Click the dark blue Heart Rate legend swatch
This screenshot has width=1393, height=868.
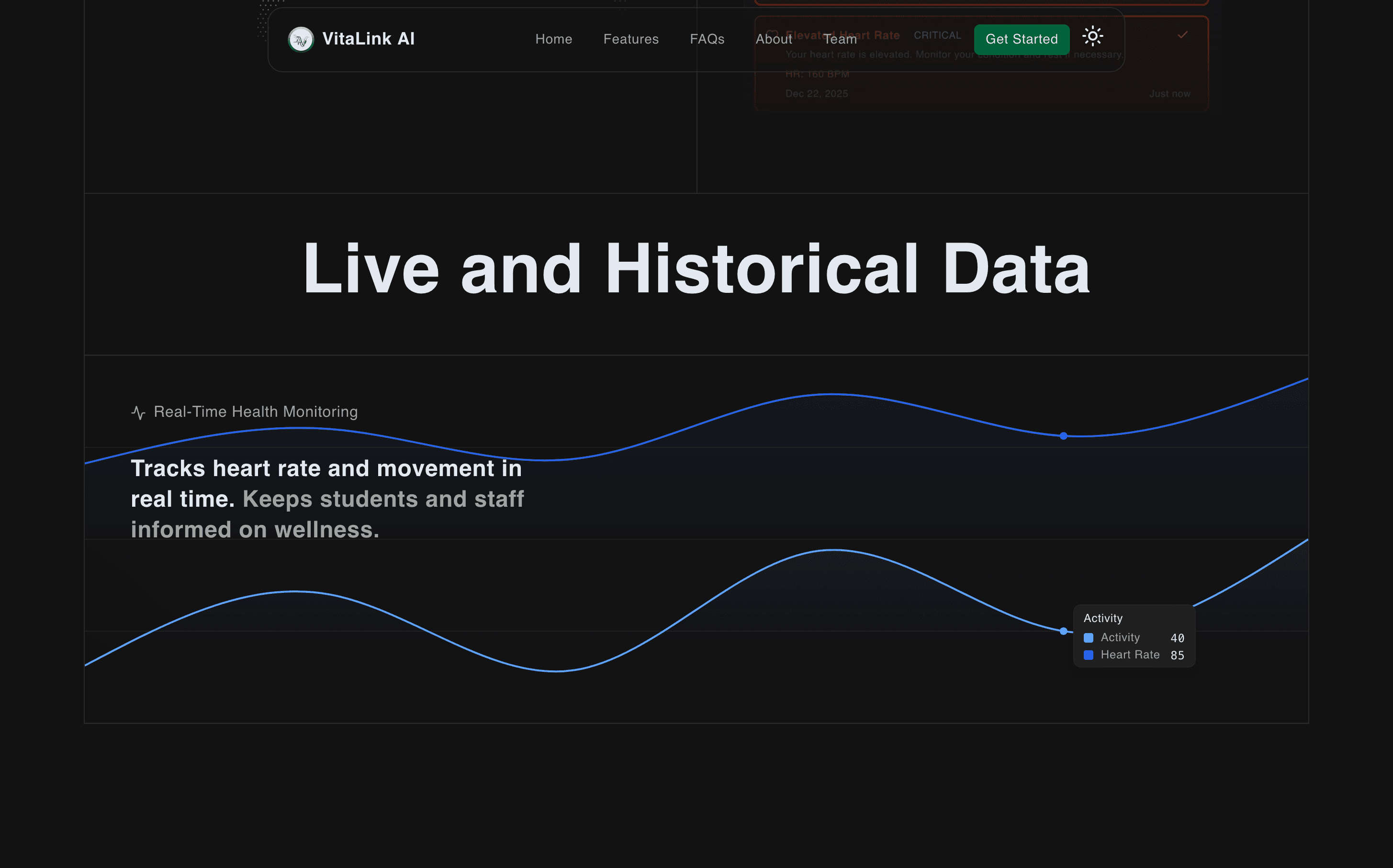(1088, 655)
